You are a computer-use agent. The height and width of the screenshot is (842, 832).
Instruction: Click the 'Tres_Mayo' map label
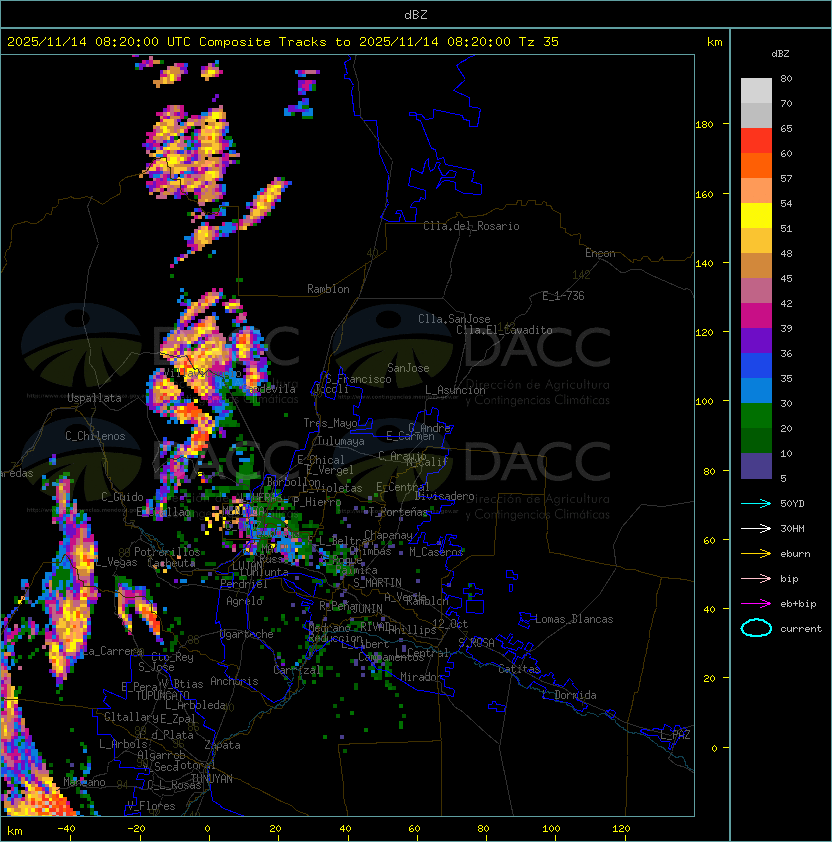(330, 423)
